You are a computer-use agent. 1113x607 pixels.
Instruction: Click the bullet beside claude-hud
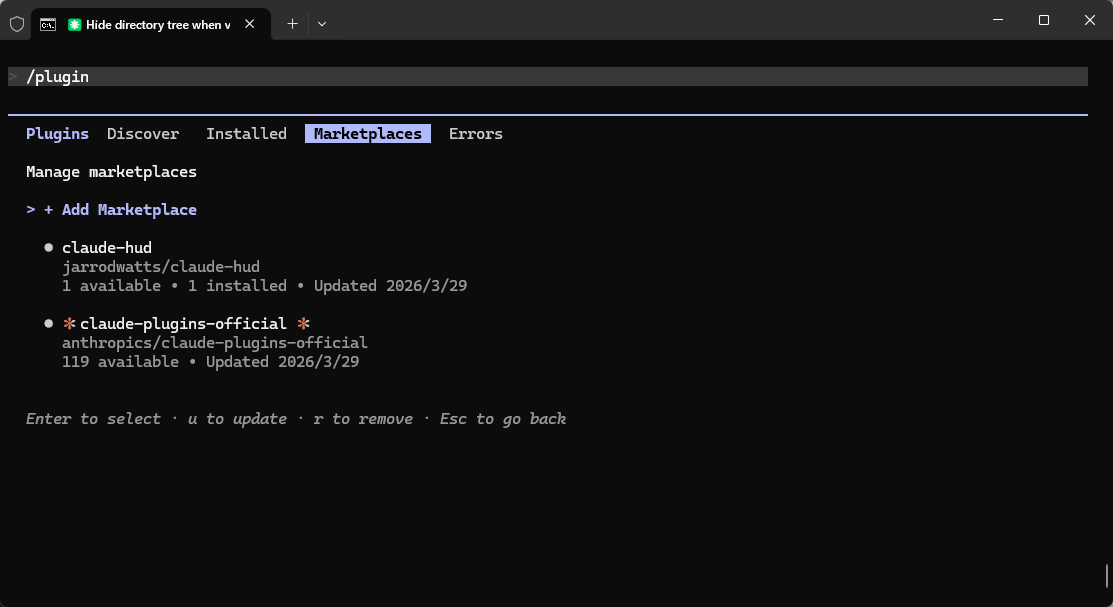(x=48, y=248)
